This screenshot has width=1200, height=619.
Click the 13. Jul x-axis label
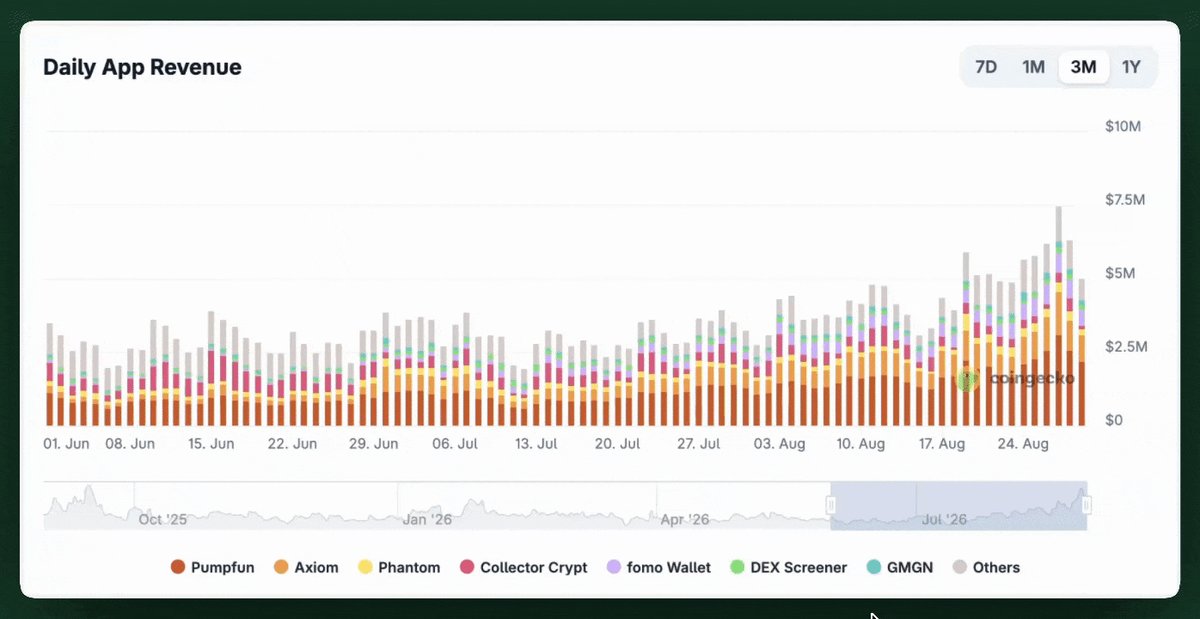[x=534, y=443]
